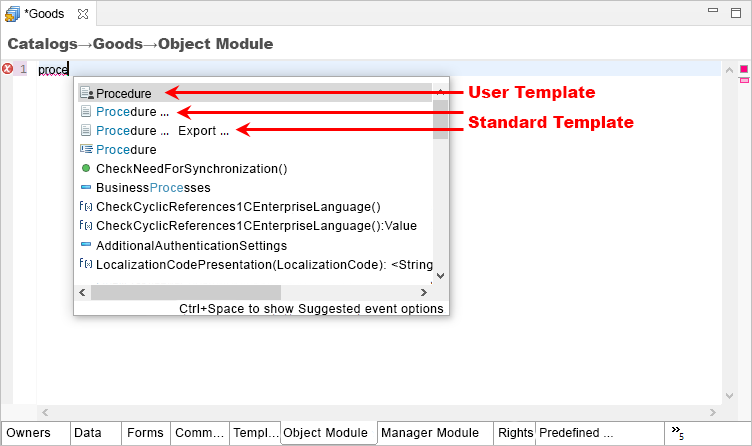The height and width of the screenshot is (446, 752).
Task: Select AdditionalAuthenticationSettings from the suggestions
Action: 191,245
